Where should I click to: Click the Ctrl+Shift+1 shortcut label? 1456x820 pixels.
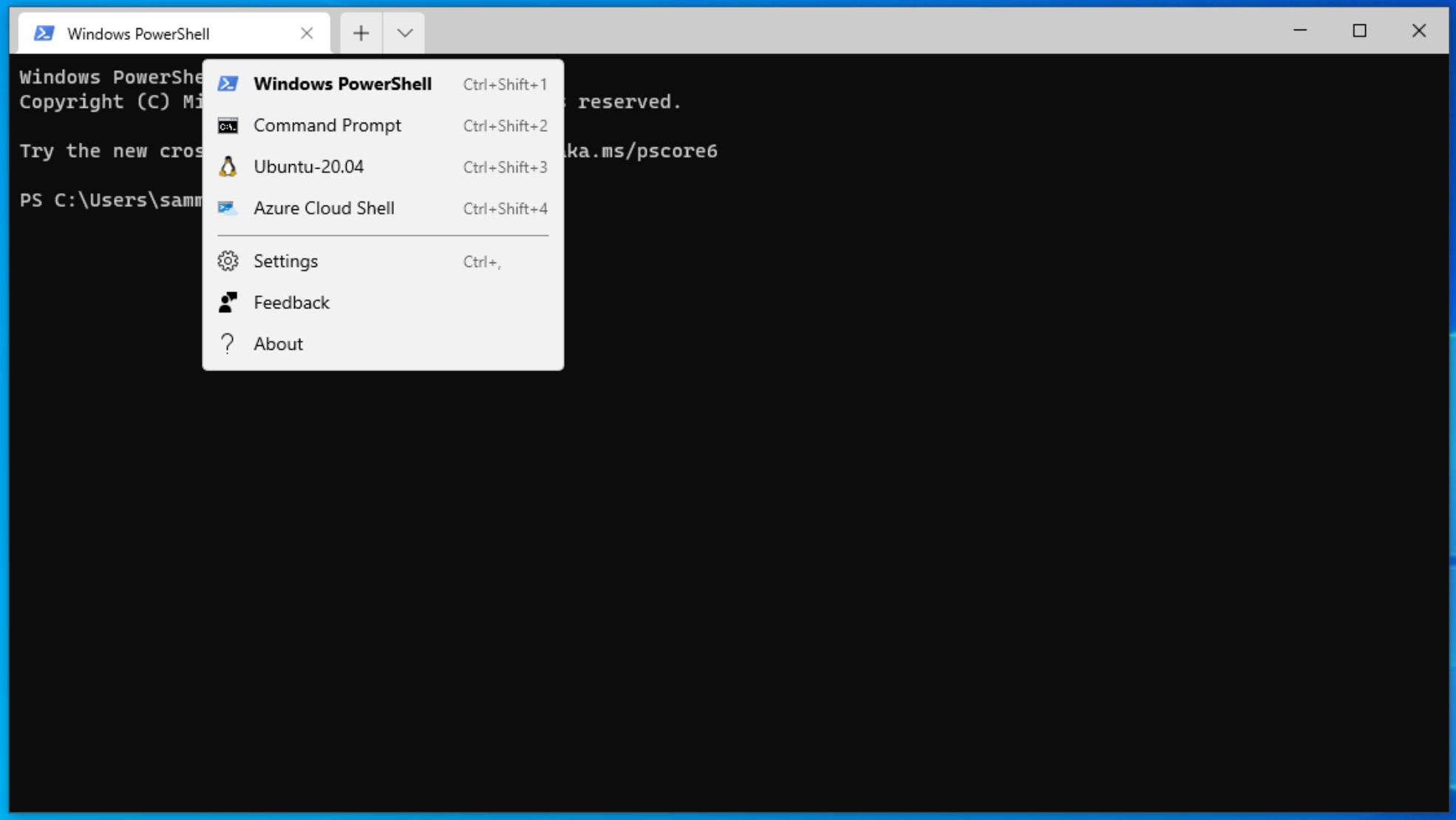tap(505, 84)
